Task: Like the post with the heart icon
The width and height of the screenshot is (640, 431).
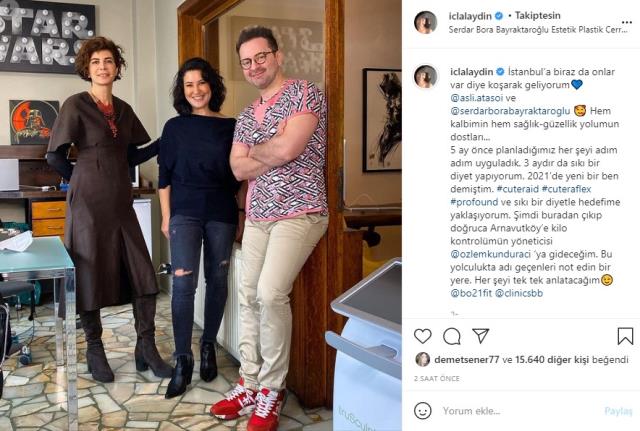Action: [x=422, y=336]
